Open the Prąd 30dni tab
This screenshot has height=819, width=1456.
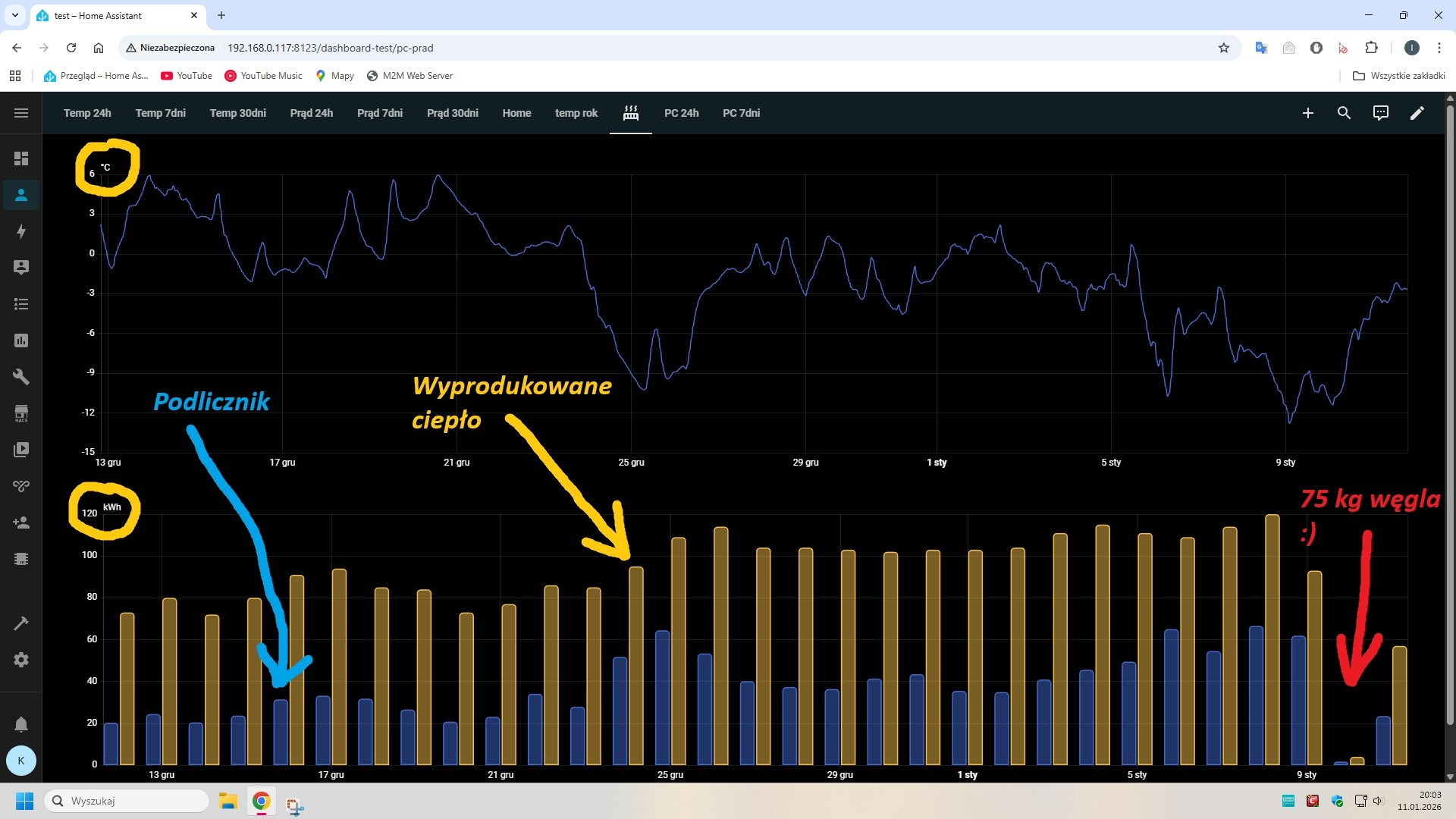[452, 113]
